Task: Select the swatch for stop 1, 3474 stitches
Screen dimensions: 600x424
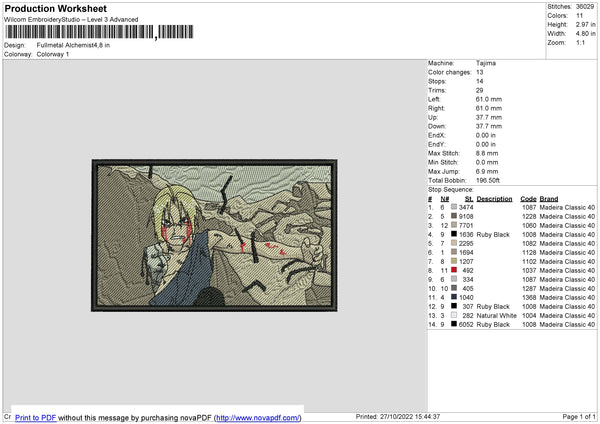Action: click(x=454, y=207)
